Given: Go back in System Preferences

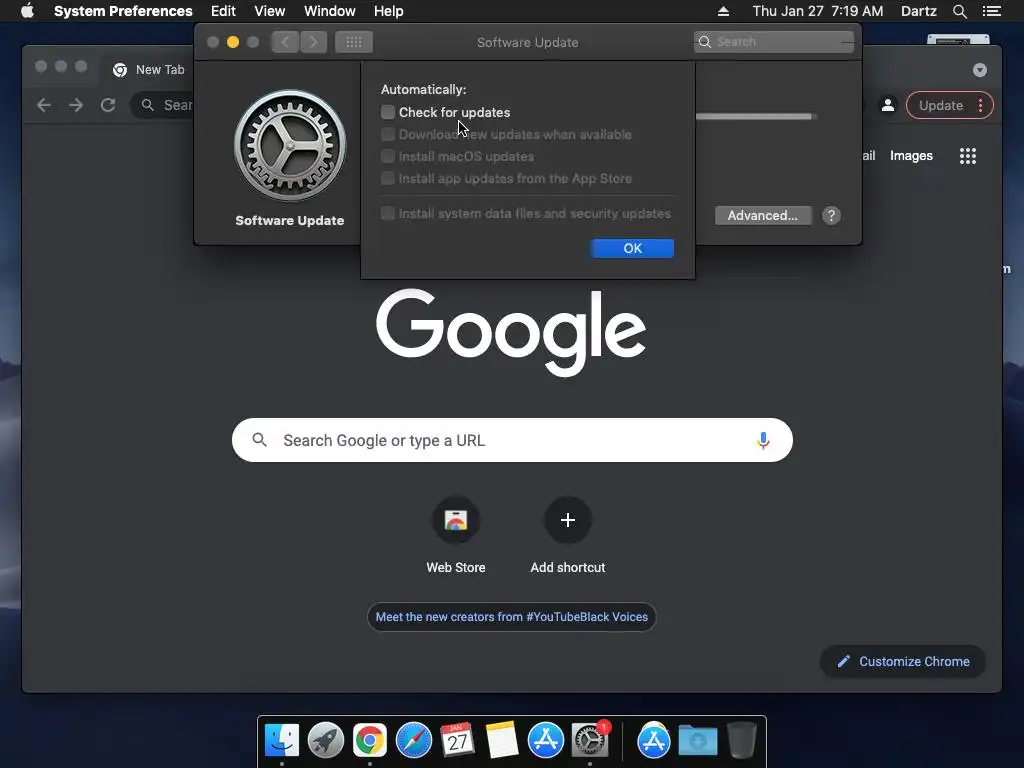Looking at the screenshot, I should [x=285, y=42].
